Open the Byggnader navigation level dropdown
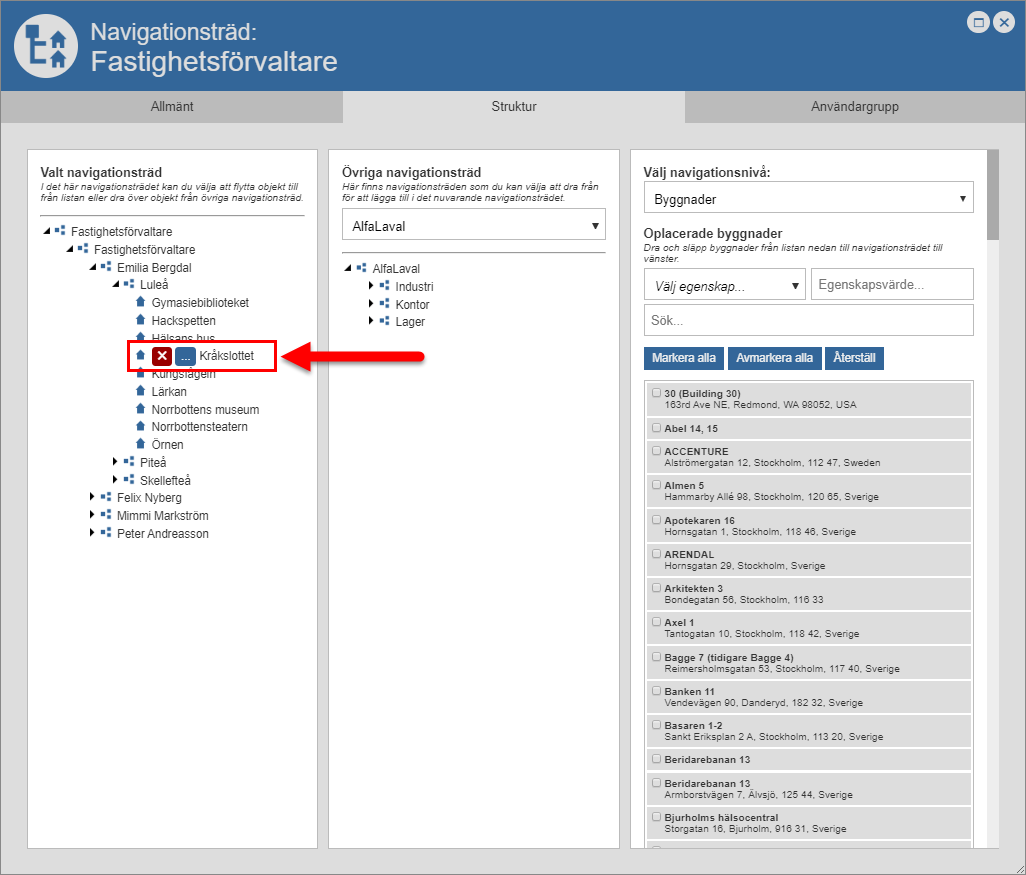This screenshot has width=1026, height=875. 808,199
